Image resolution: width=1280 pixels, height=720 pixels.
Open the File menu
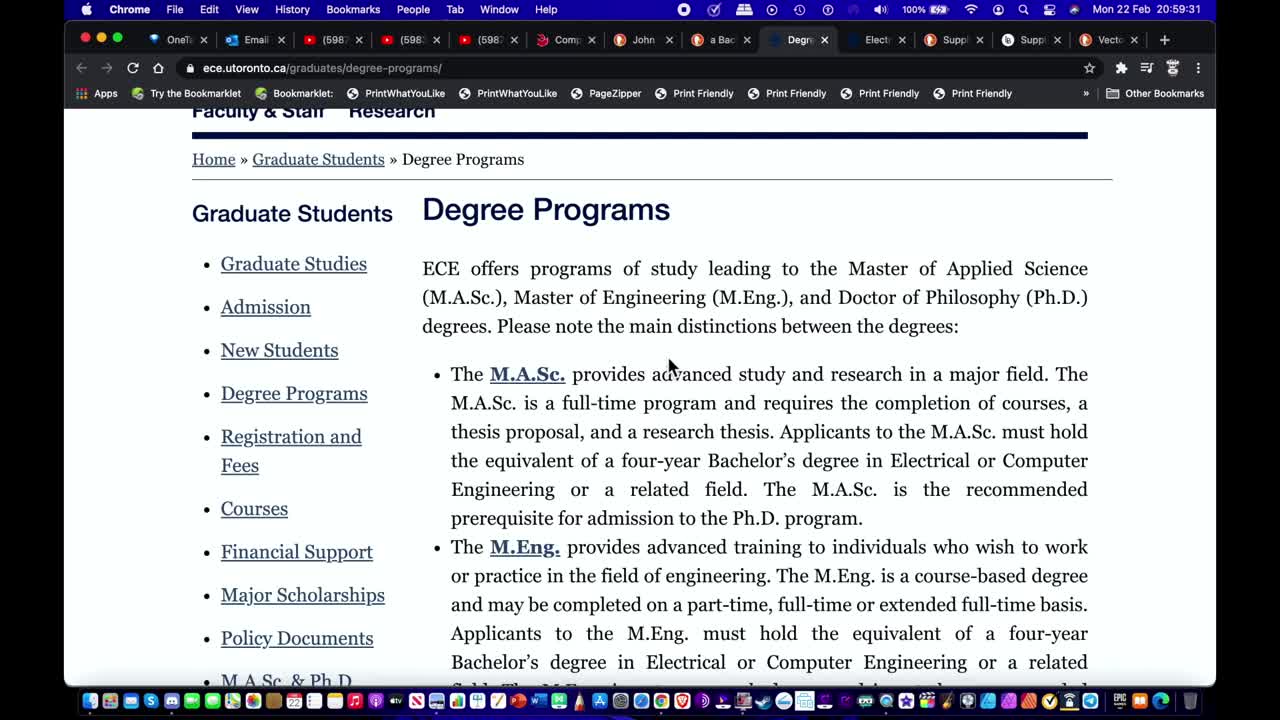click(174, 9)
